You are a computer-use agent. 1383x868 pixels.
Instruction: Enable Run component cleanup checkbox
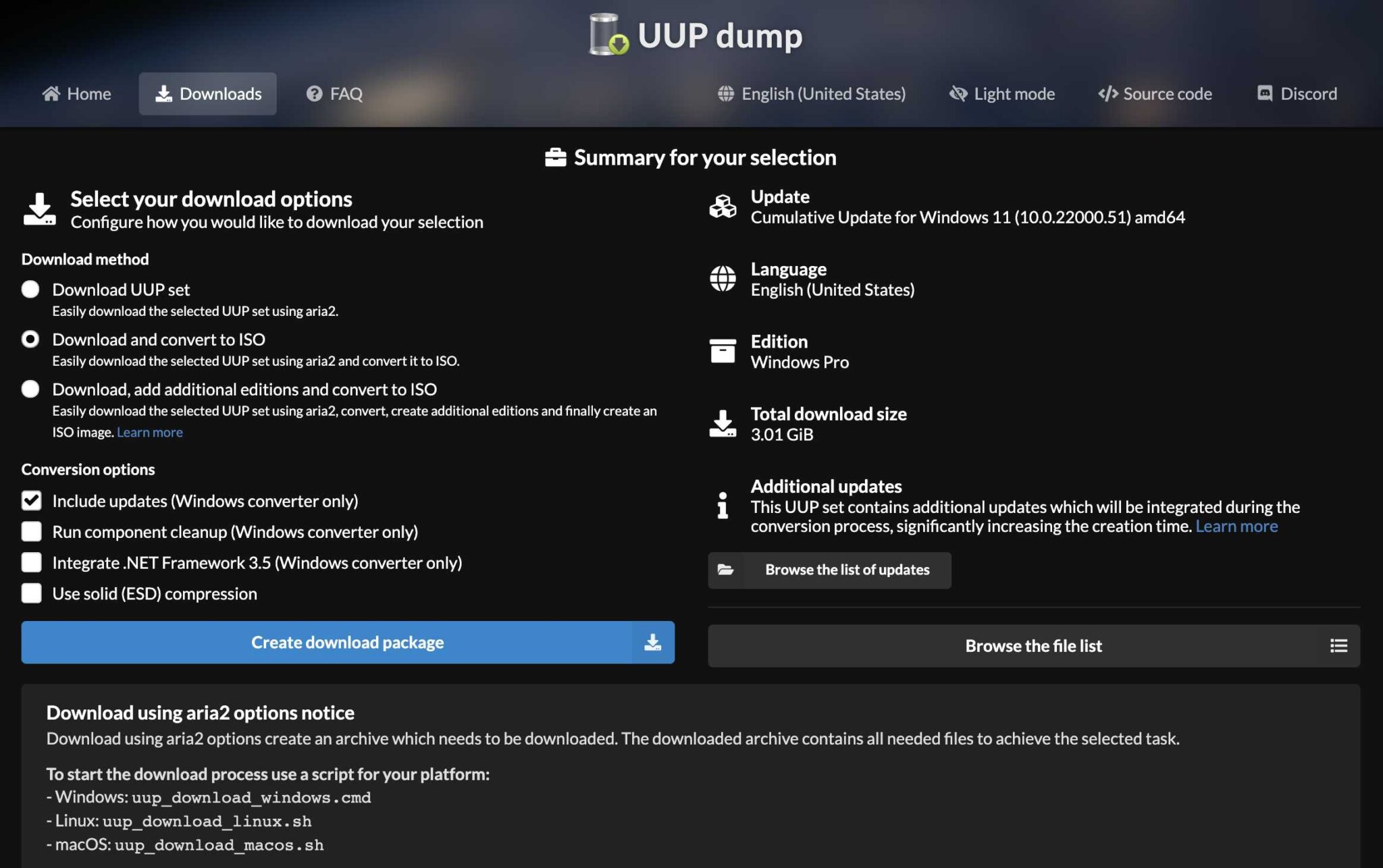pos(31,531)
